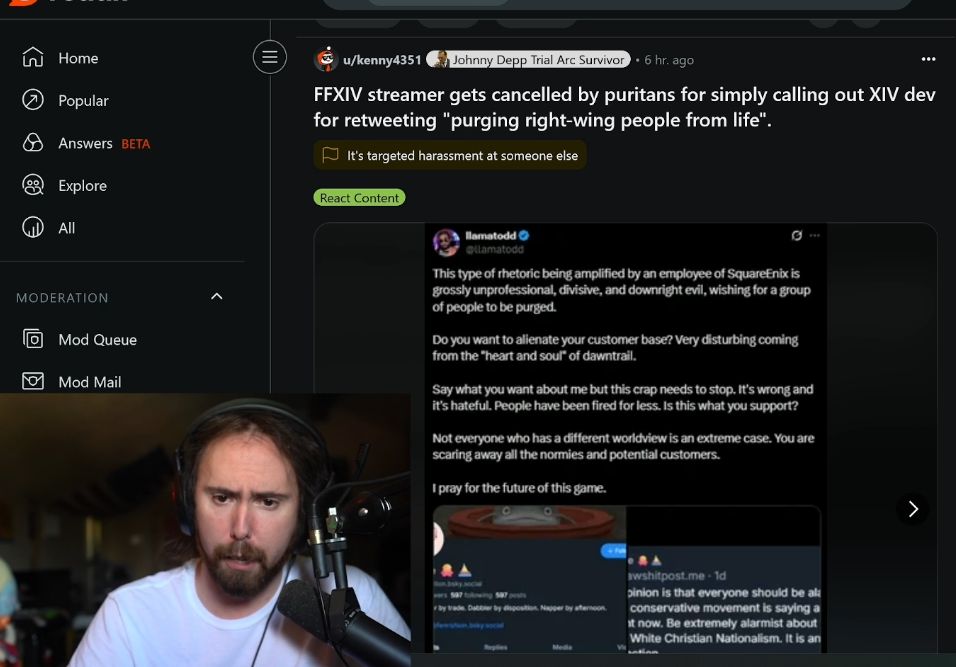Go to next image in gallery
This screenshot has width=956, height=667.
tap(913, 509)
